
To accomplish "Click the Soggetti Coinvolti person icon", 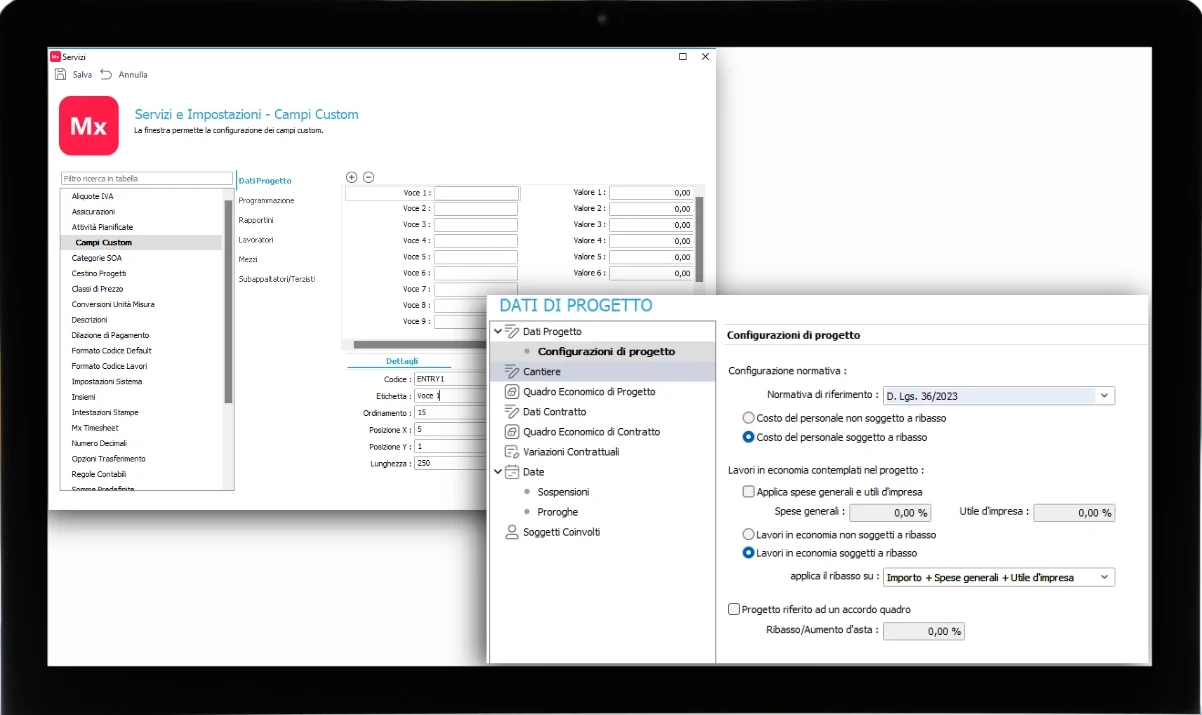I will (x=512, y=532).
